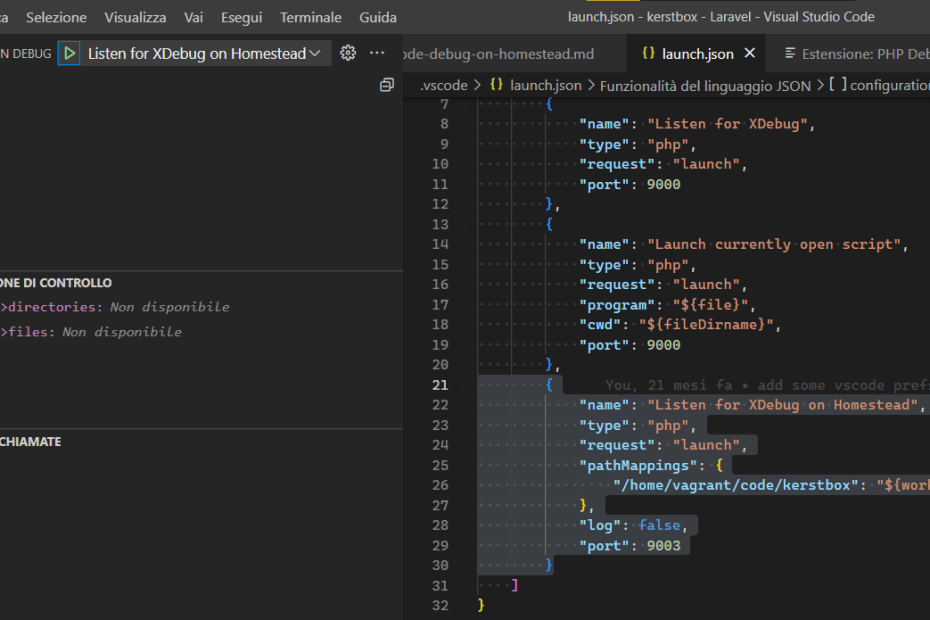Fold the JSON block at line 21
930x620 pixels.
(x=466, y=385)
